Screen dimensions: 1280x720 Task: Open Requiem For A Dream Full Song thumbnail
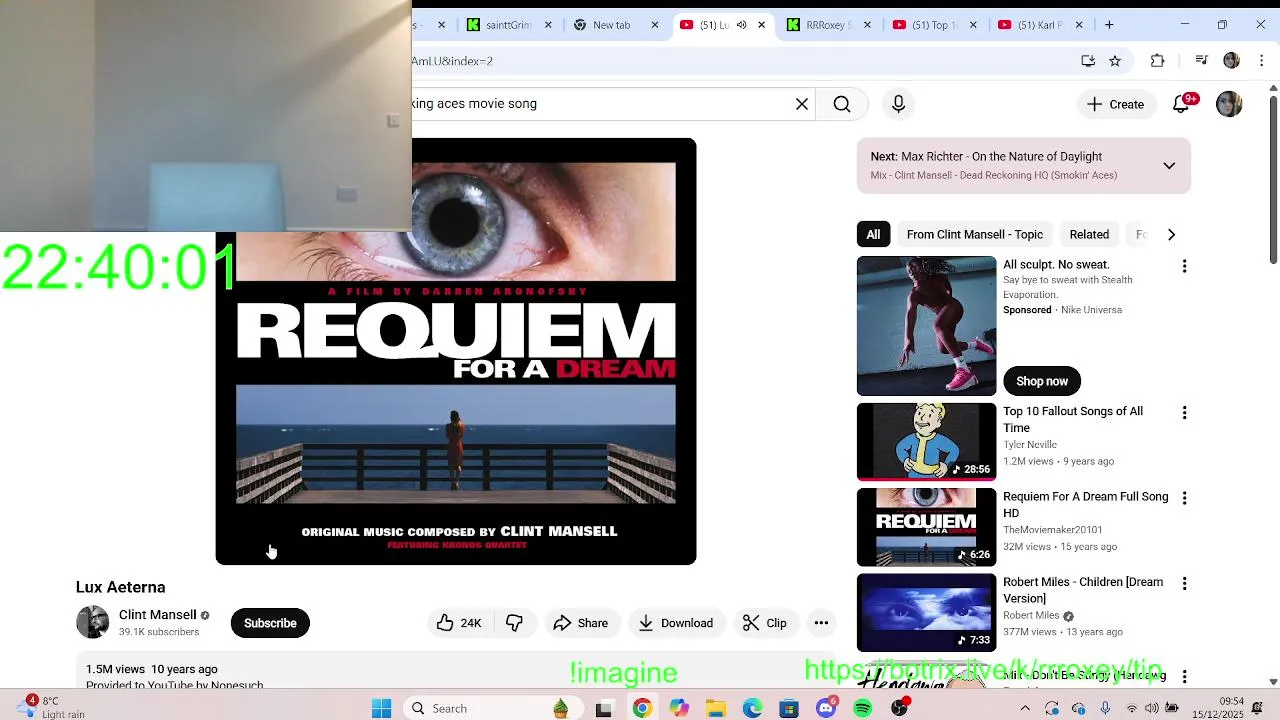click(926, 527)
